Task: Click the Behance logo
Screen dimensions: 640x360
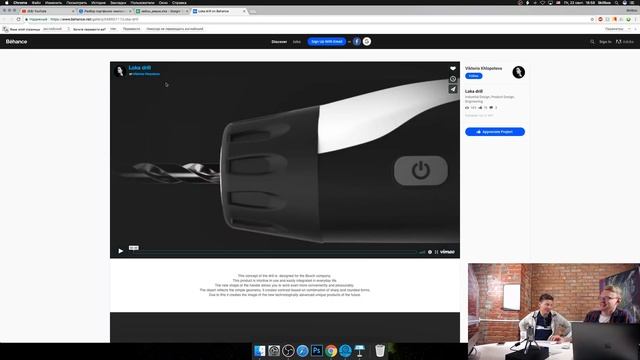Action: click(16, 42)
